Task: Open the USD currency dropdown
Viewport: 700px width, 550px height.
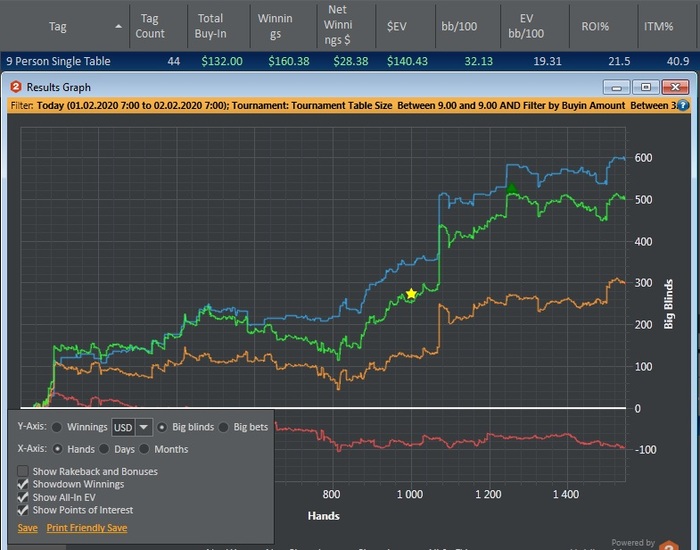Action: pyautogui.click(x=144, y=427)
